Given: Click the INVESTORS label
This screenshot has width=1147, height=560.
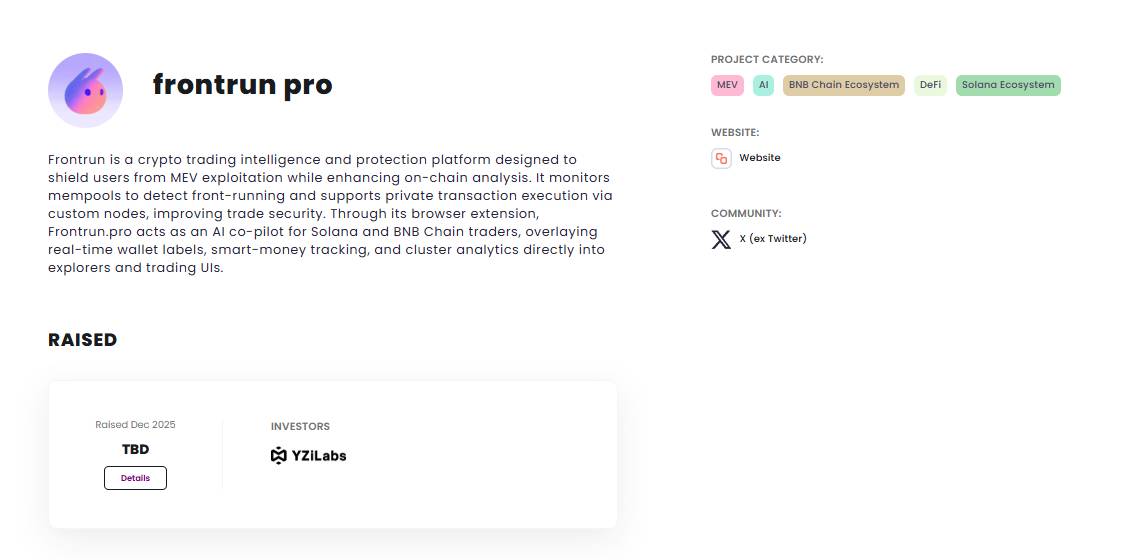Looking at the screenshot, I should click(x=300, y=427).
